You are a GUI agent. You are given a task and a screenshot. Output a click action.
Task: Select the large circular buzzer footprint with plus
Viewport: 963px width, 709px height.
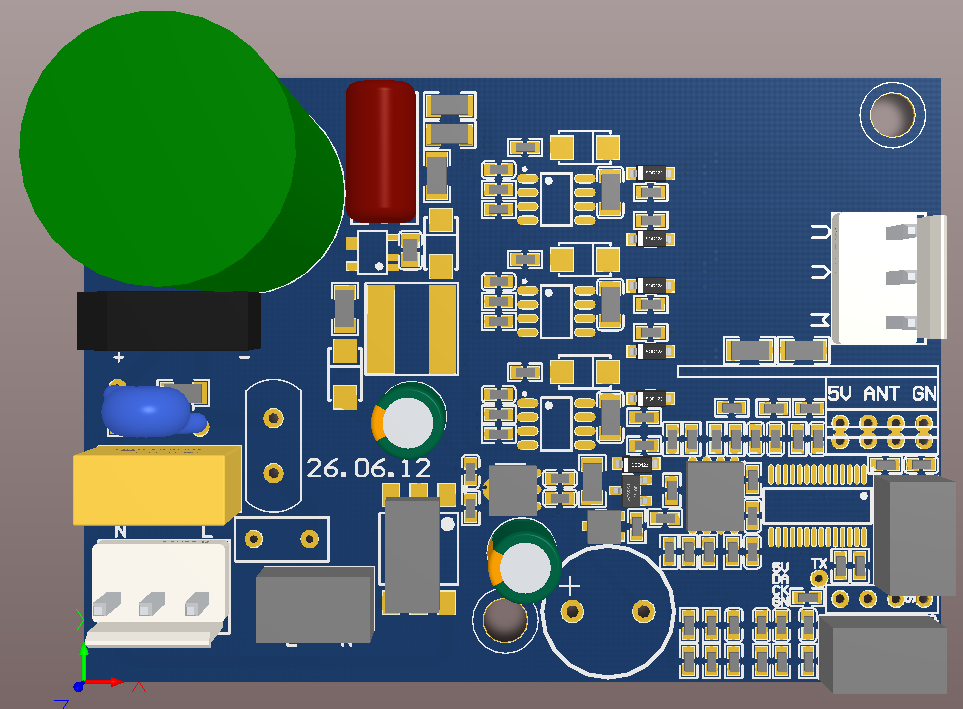click(607, 611)
